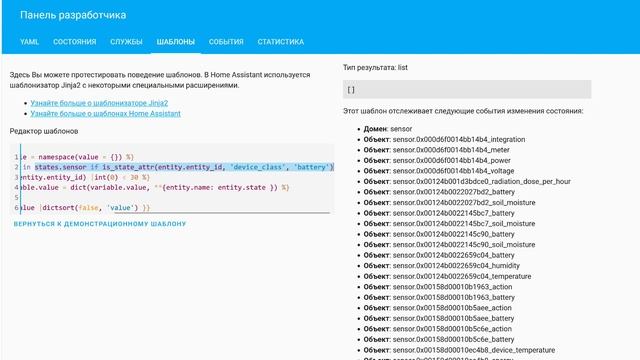Click the editor horizontal scrollbar

point(222,213)
